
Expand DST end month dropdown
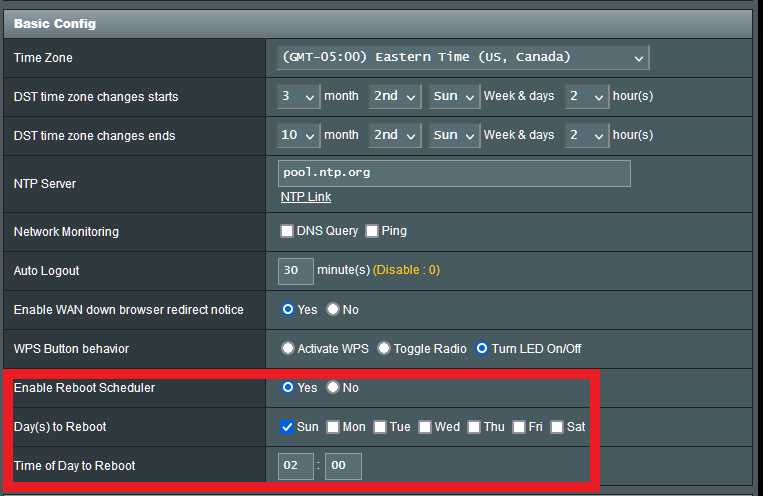tap(298, 135)
